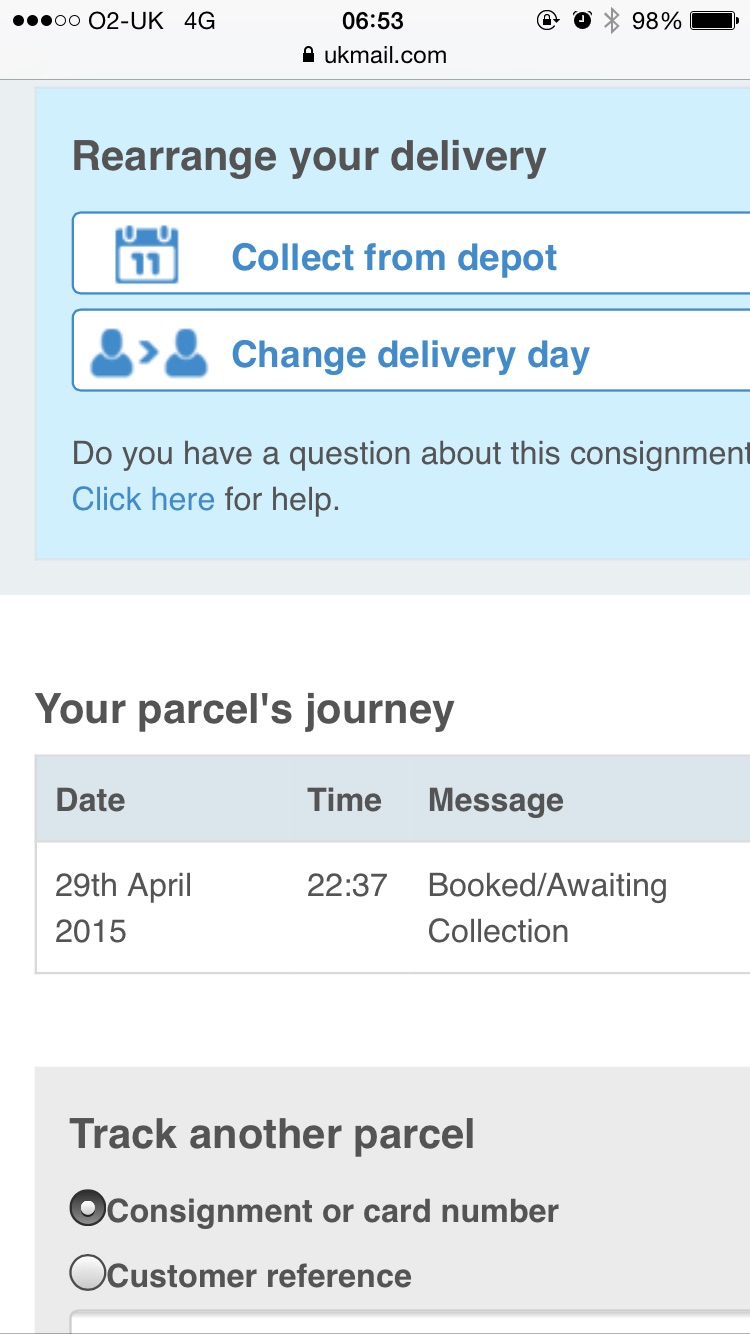
Task: Tap the two-person change delivery icon
Action: [x=149, y=353]
